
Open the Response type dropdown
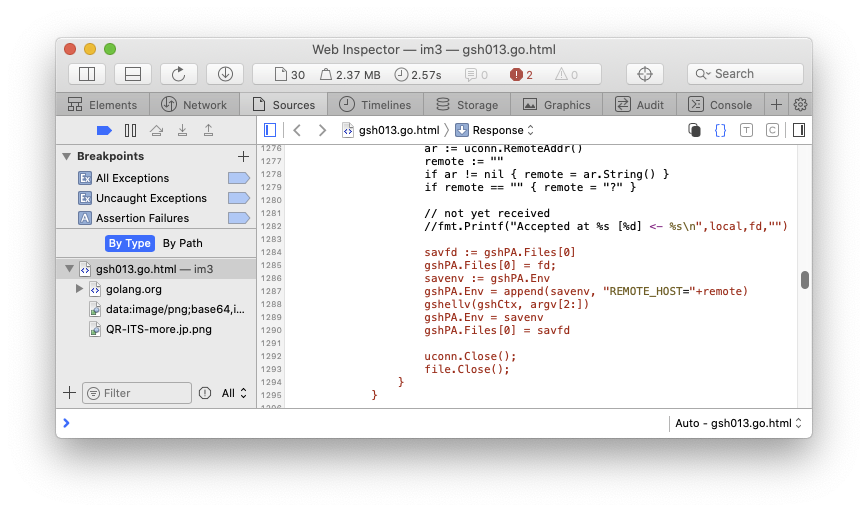point(495,130)
